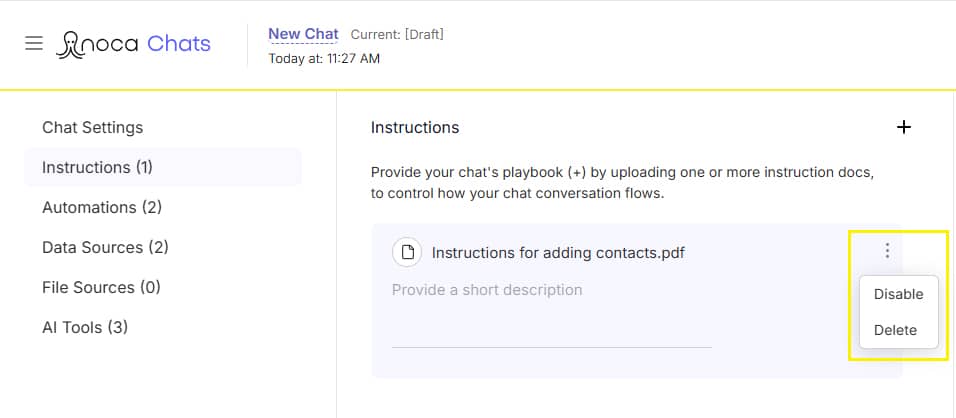The width and height of the screenshot is (956, 418).
Task: Click the PDF document file icon
Action: coord(407,252)
